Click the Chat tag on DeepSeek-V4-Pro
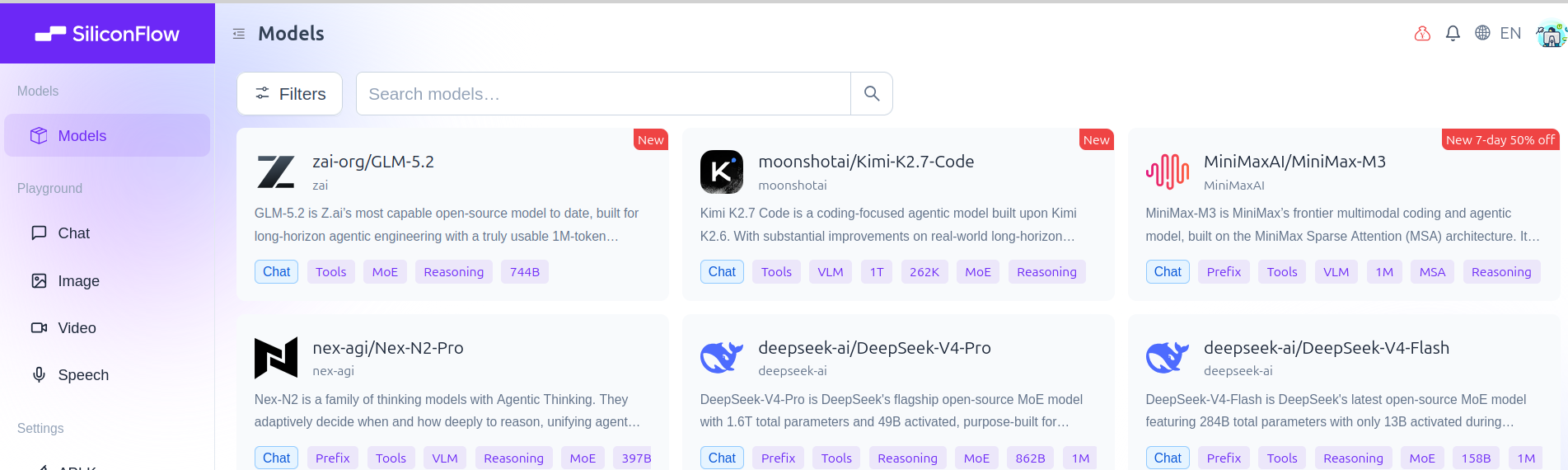Screen dimensions: 1568x470 [722, 458]
